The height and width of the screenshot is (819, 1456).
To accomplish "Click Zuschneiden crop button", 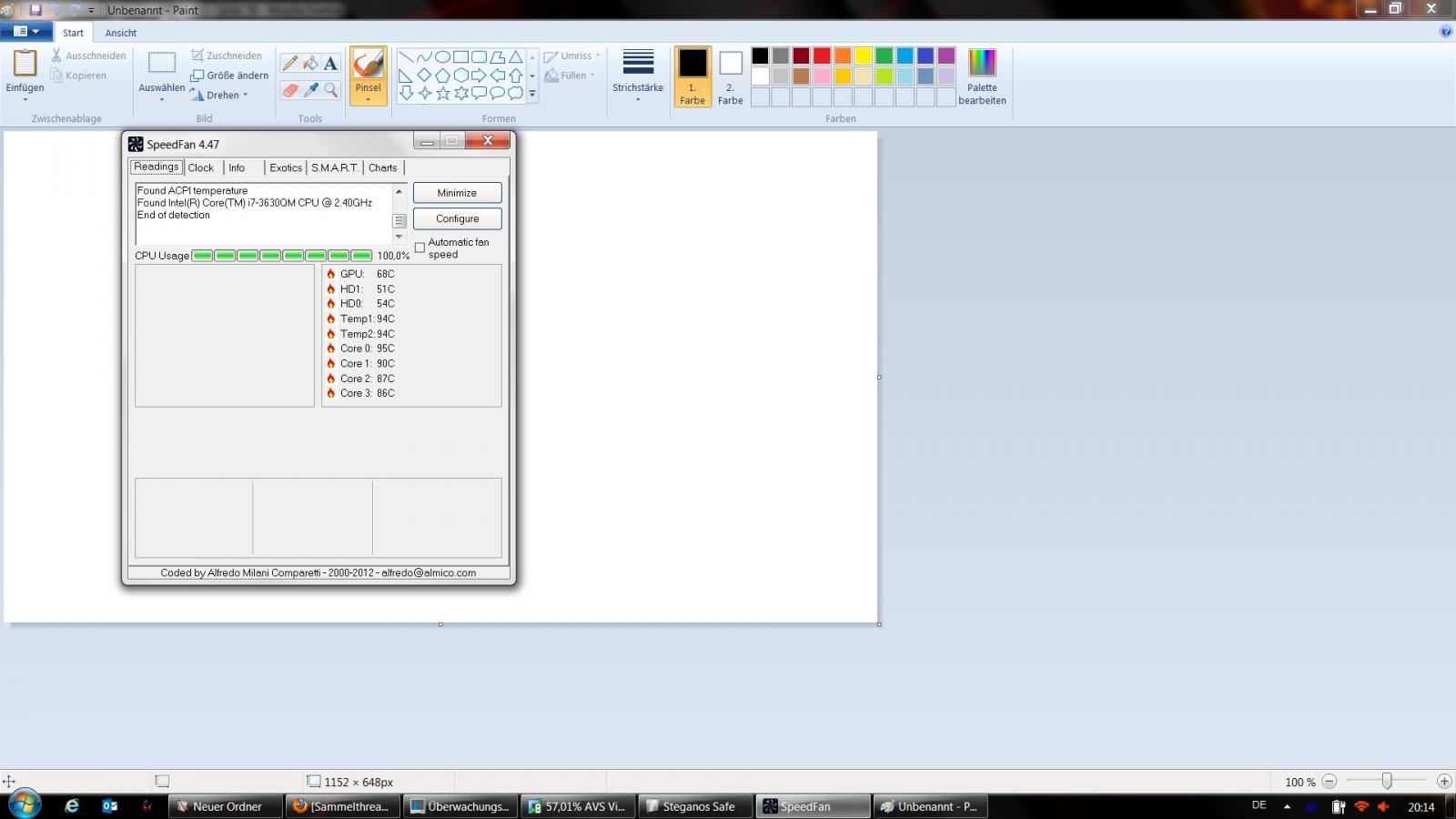I will (227, 56).
